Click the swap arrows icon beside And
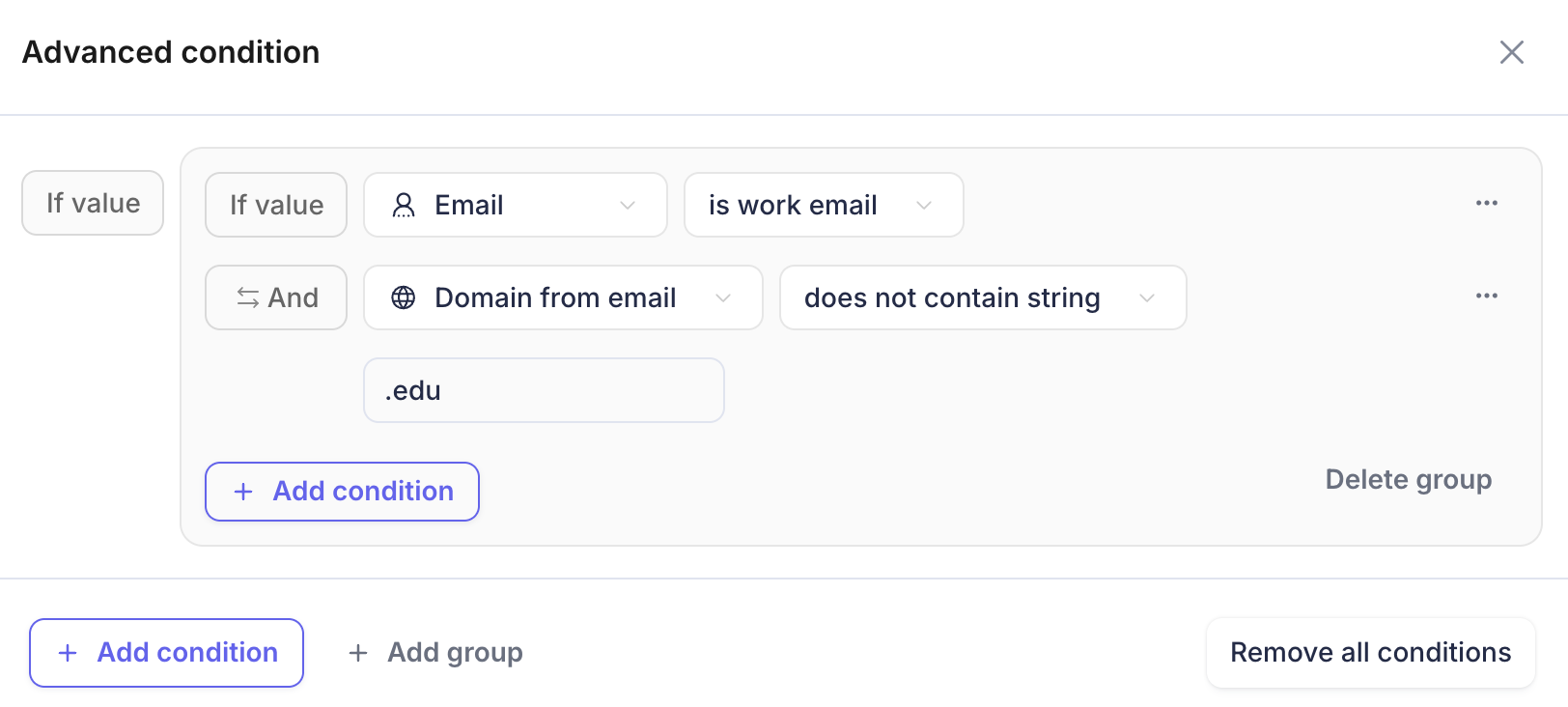 248,297
